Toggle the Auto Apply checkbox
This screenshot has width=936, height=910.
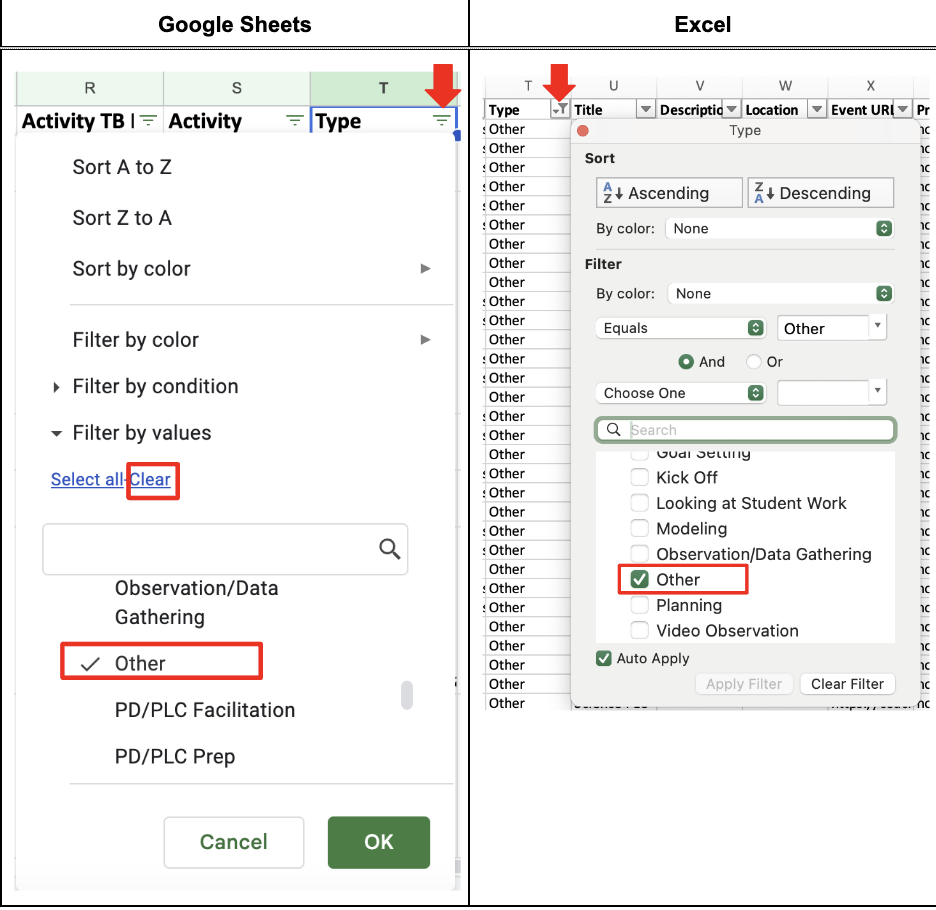click(604, 658)
